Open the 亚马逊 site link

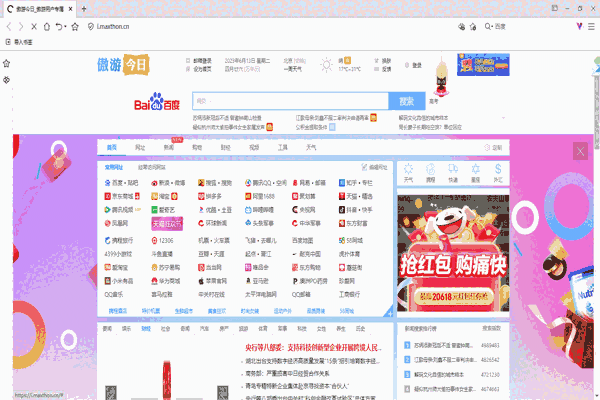coord(256,281)
